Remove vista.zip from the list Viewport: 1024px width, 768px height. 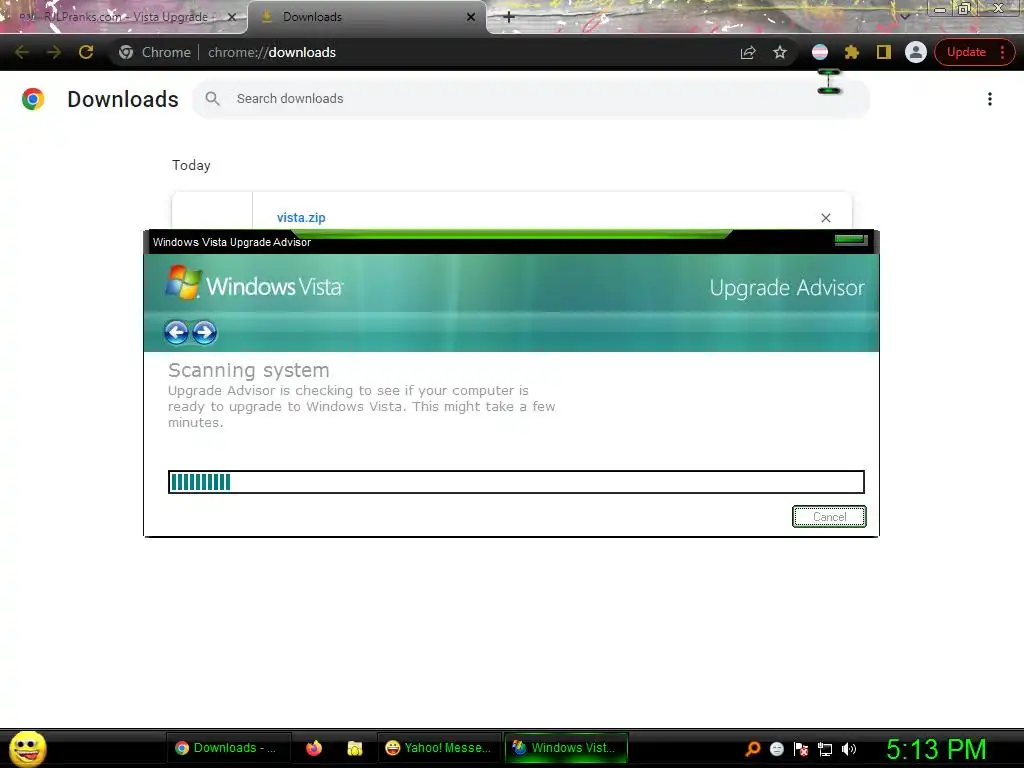[x=825, y=217]
